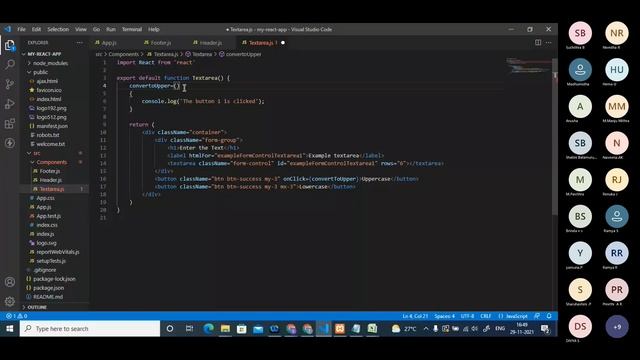Open XAMPP orange icon on taskbar
The height and width of the screenshot is (360, 640).
340,329
